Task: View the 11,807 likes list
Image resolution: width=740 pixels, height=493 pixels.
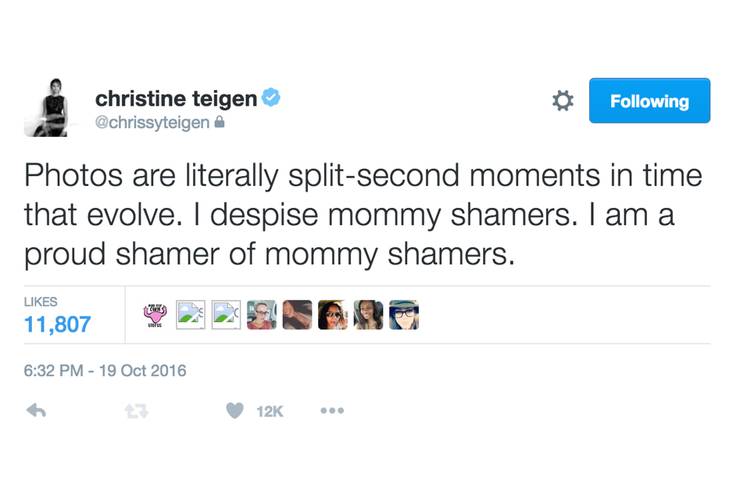Action: coord(56,324)
